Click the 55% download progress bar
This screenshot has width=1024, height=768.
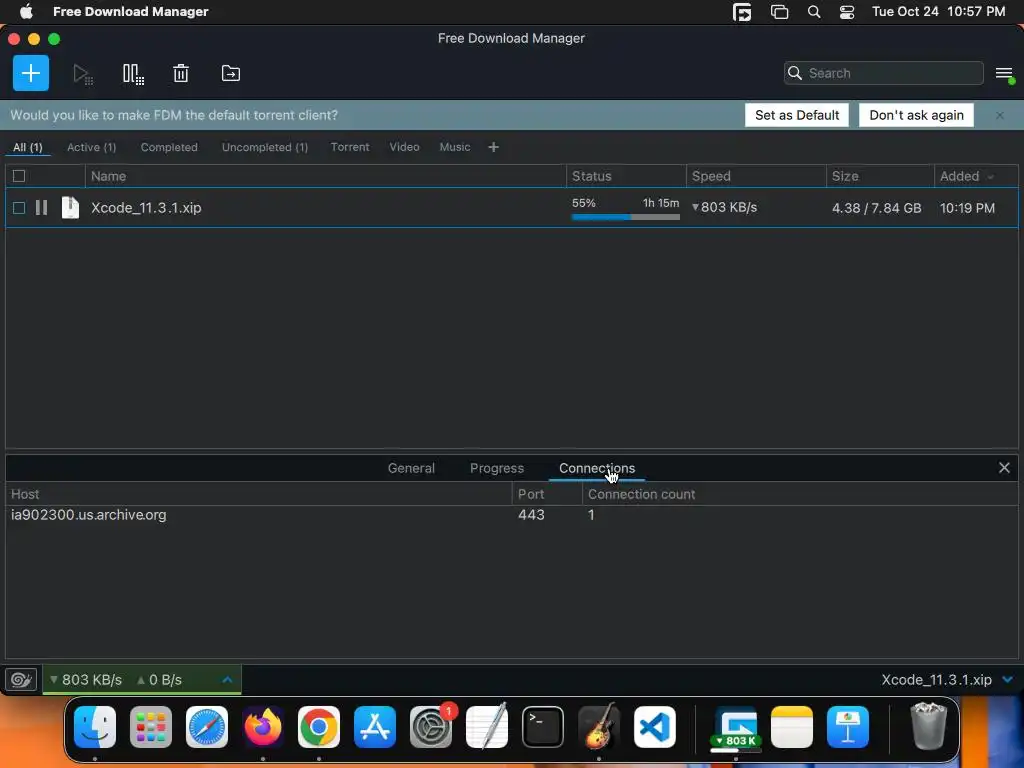626,217
